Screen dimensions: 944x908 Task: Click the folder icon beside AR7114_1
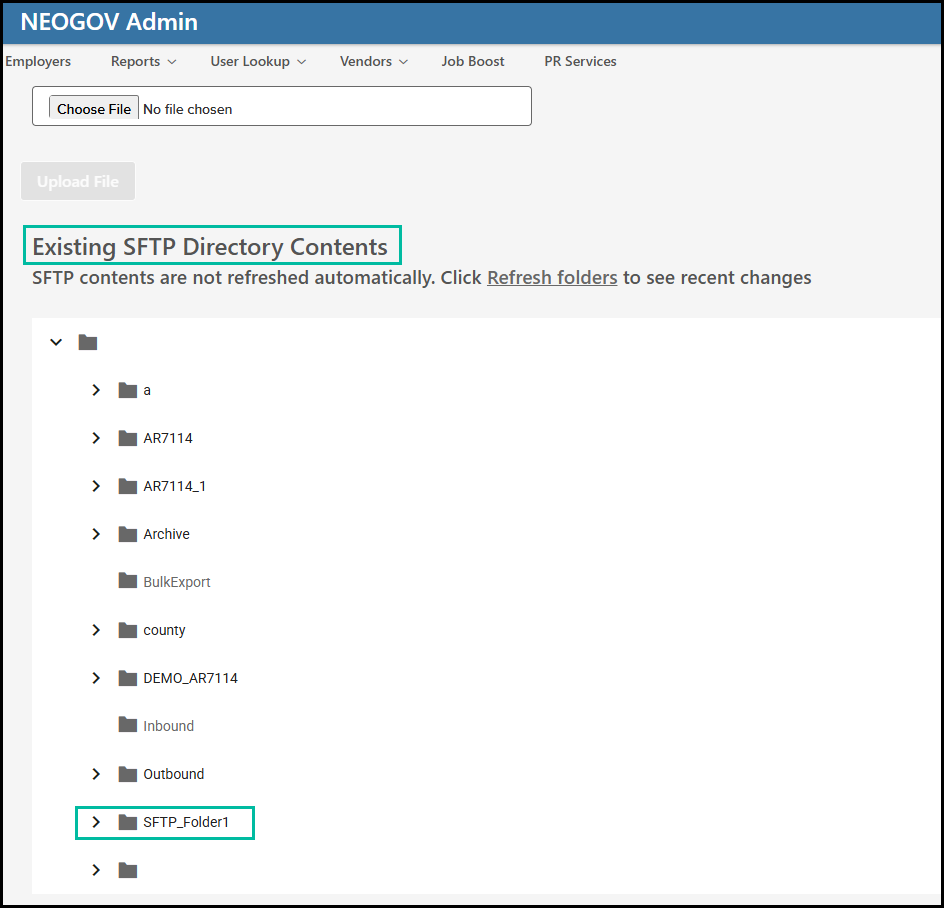click(x=128, y=486)
